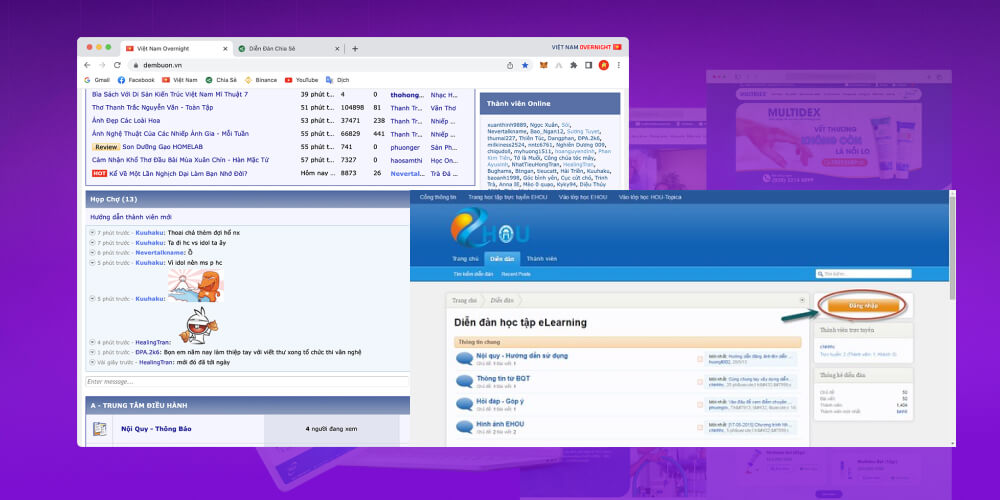1000x500 pixels.
Task: Click the Enter message chat input
Action: 247,381
